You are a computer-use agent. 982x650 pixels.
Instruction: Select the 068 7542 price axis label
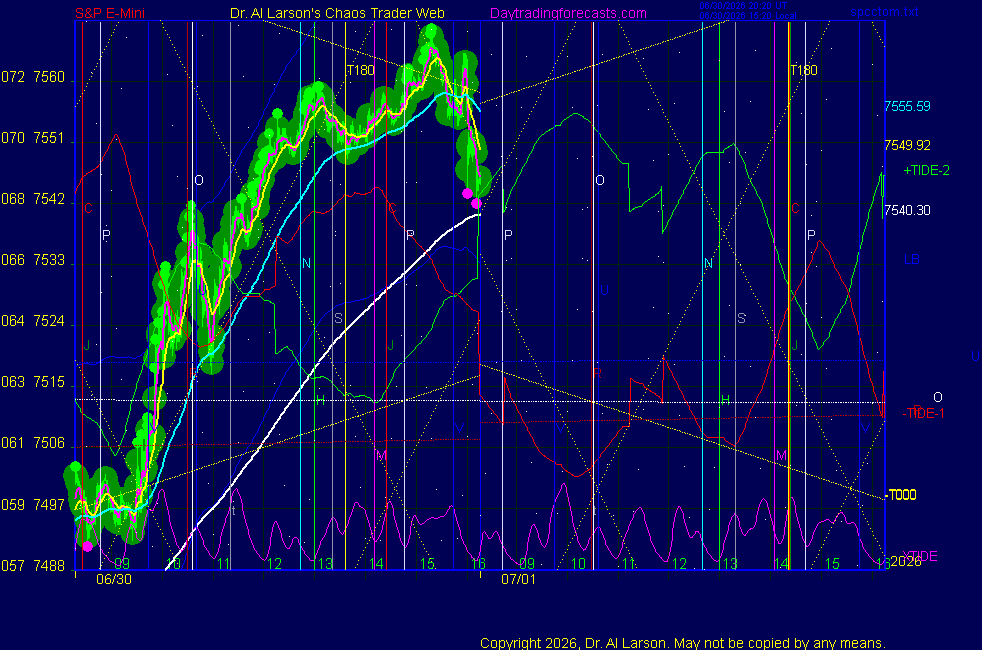tap(33, 199)
